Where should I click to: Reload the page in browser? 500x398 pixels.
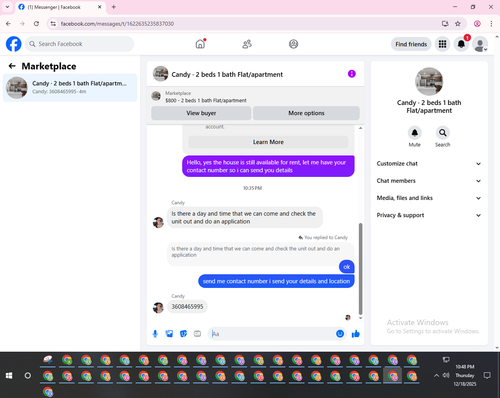[x=36, y=24]
